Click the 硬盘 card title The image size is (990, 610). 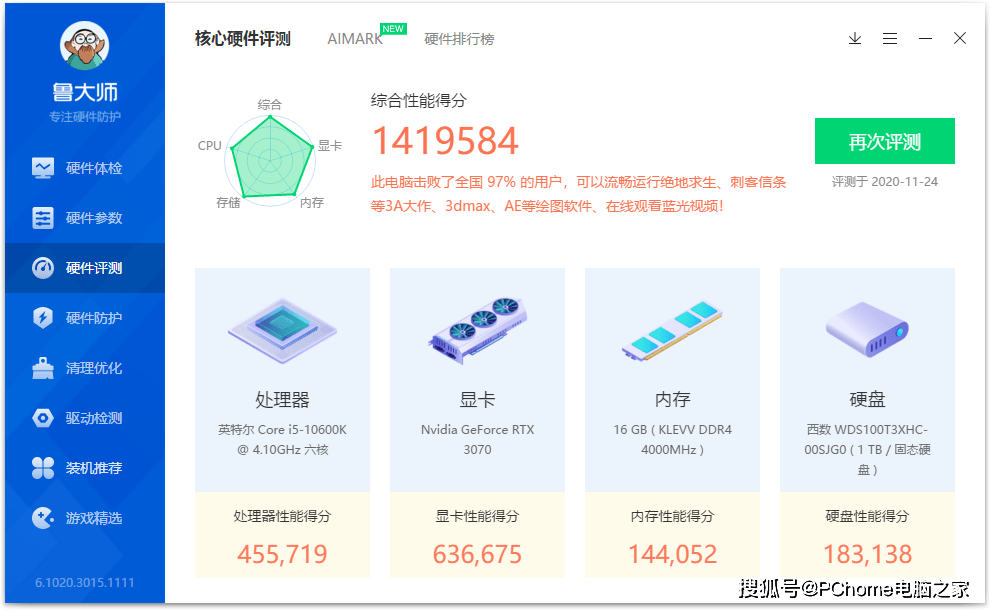867,400
